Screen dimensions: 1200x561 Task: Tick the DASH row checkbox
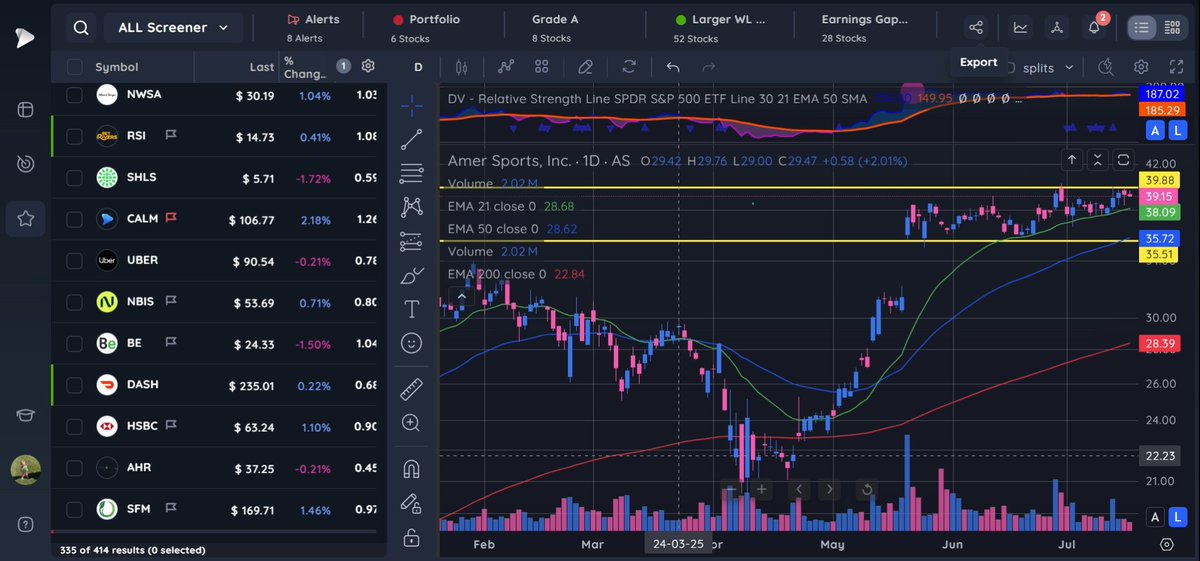pos(74,385)
